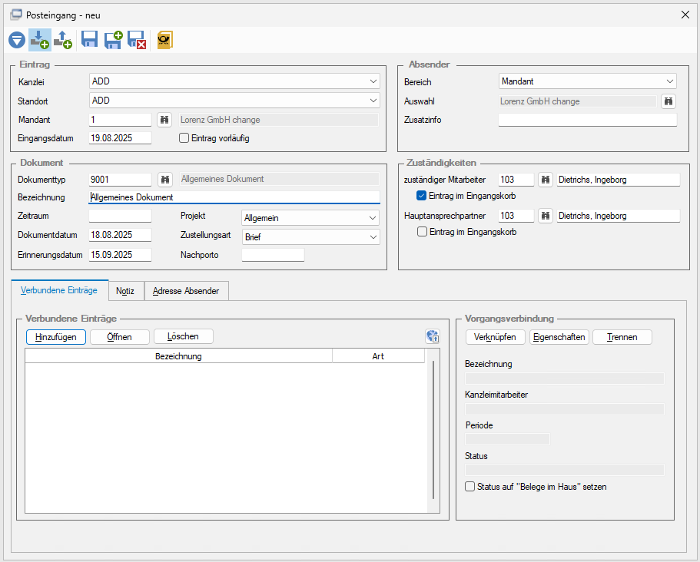Click the Eigenschaften button
This screenshot has width=700, height=562.
[x=559, y=337]
